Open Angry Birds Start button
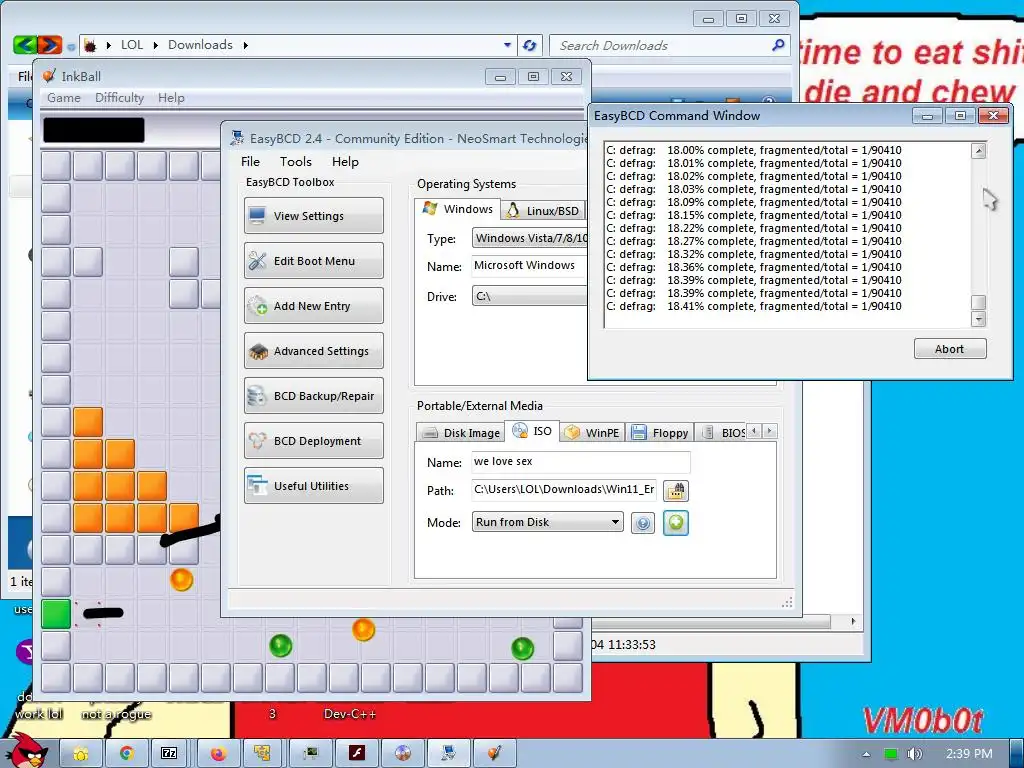Image resolution: width=1024 pixels, height=768 pixels. click(x=29, y=751)
